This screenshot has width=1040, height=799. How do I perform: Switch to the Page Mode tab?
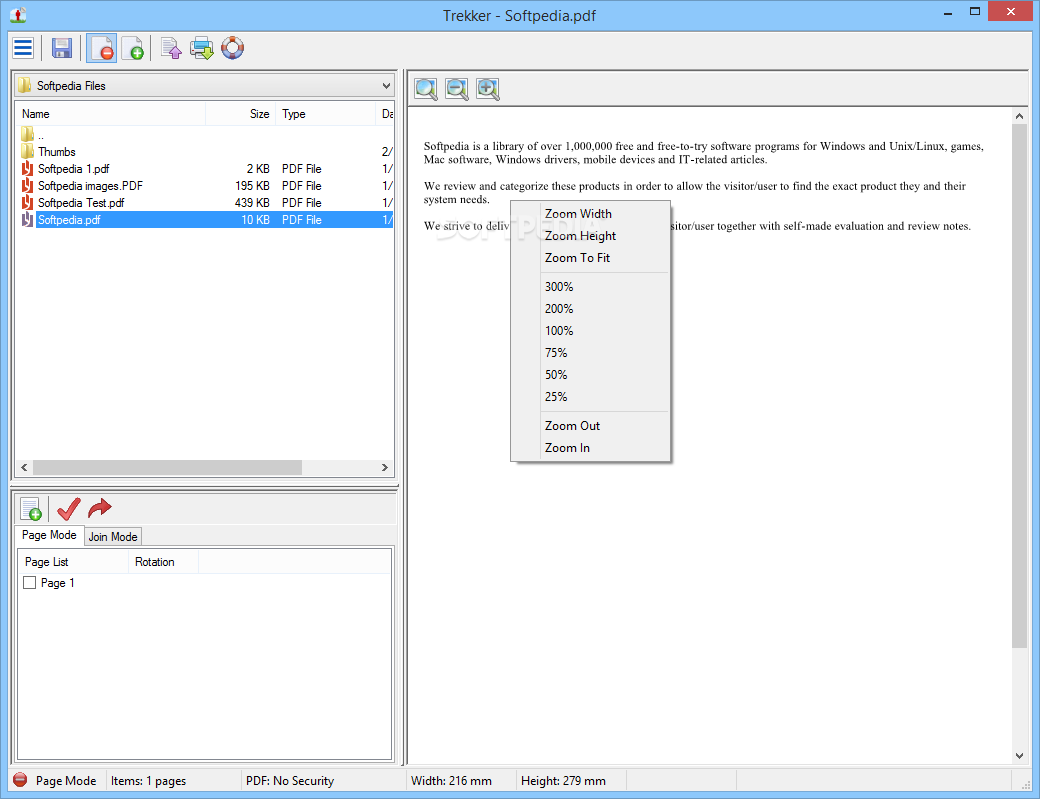tap(49, 535)
